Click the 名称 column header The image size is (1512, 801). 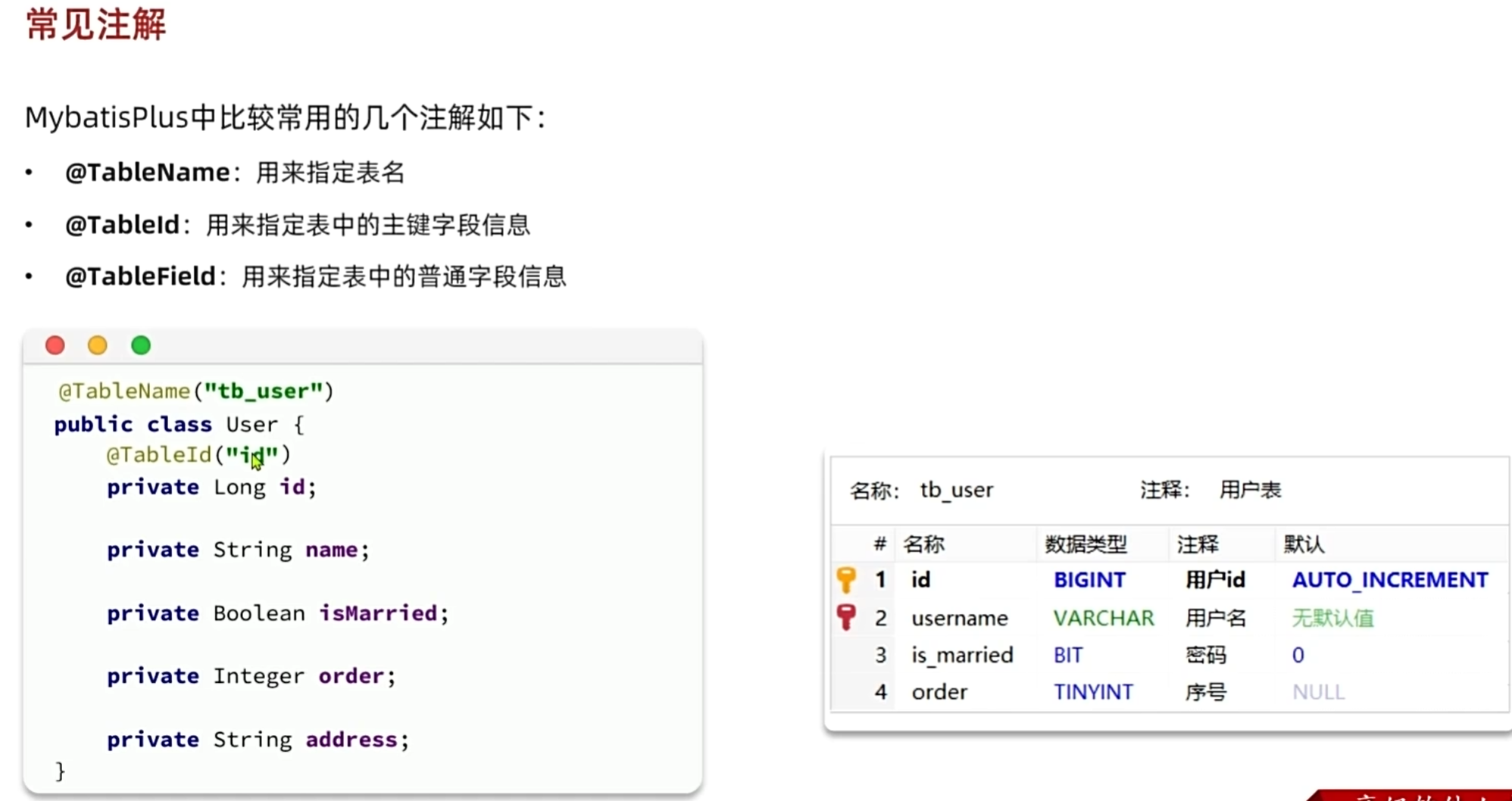point(924,544)
